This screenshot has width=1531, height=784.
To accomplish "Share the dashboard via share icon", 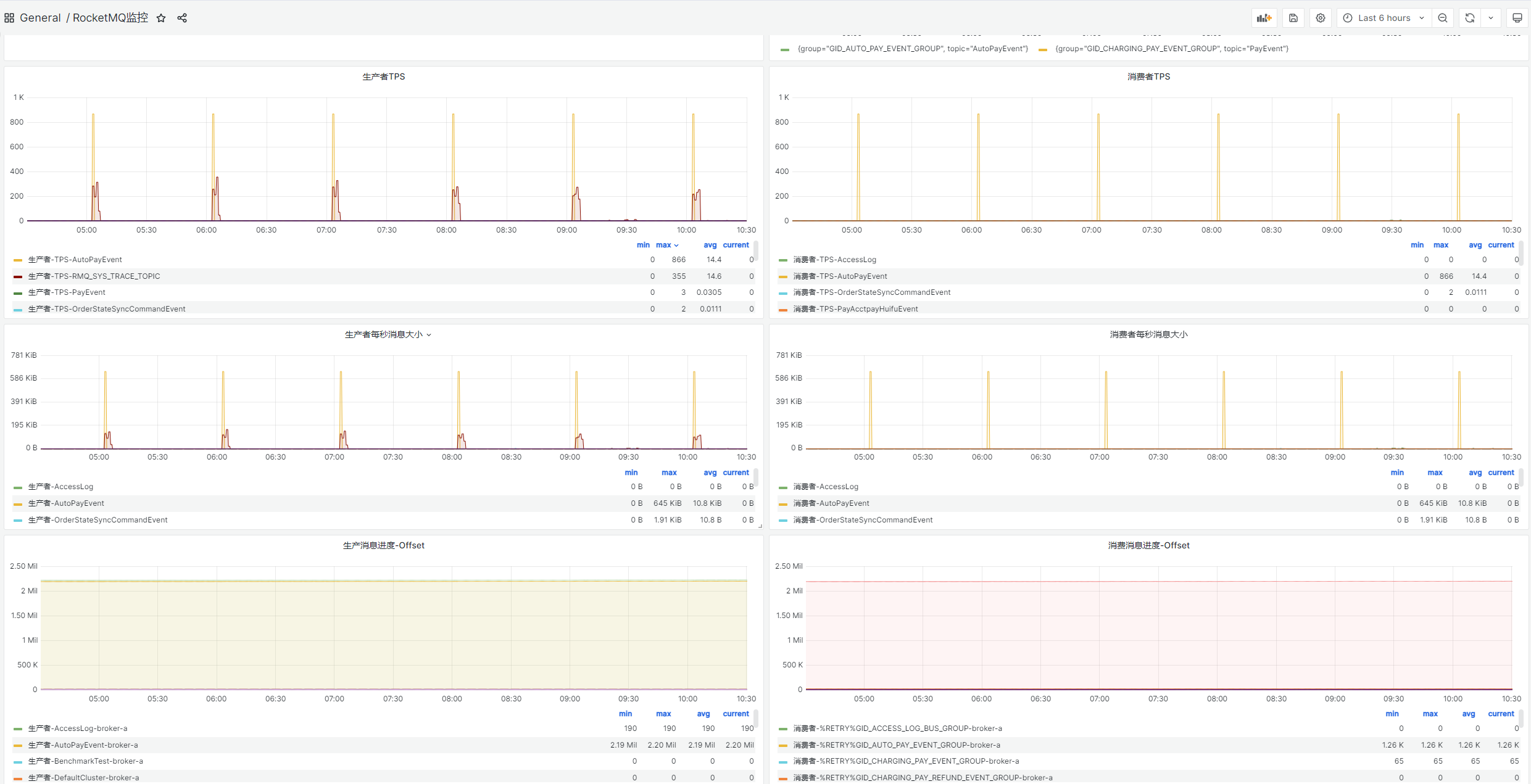I will point(182,18).
